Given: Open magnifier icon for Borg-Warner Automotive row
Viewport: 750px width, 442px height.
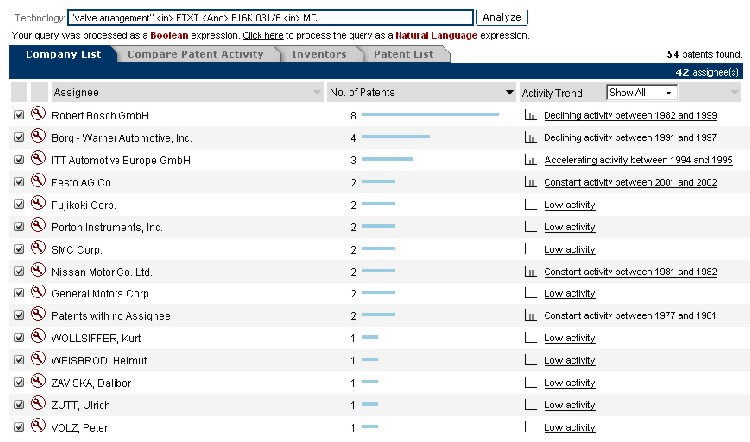Looking at the screenshot, I should [38, 136].
